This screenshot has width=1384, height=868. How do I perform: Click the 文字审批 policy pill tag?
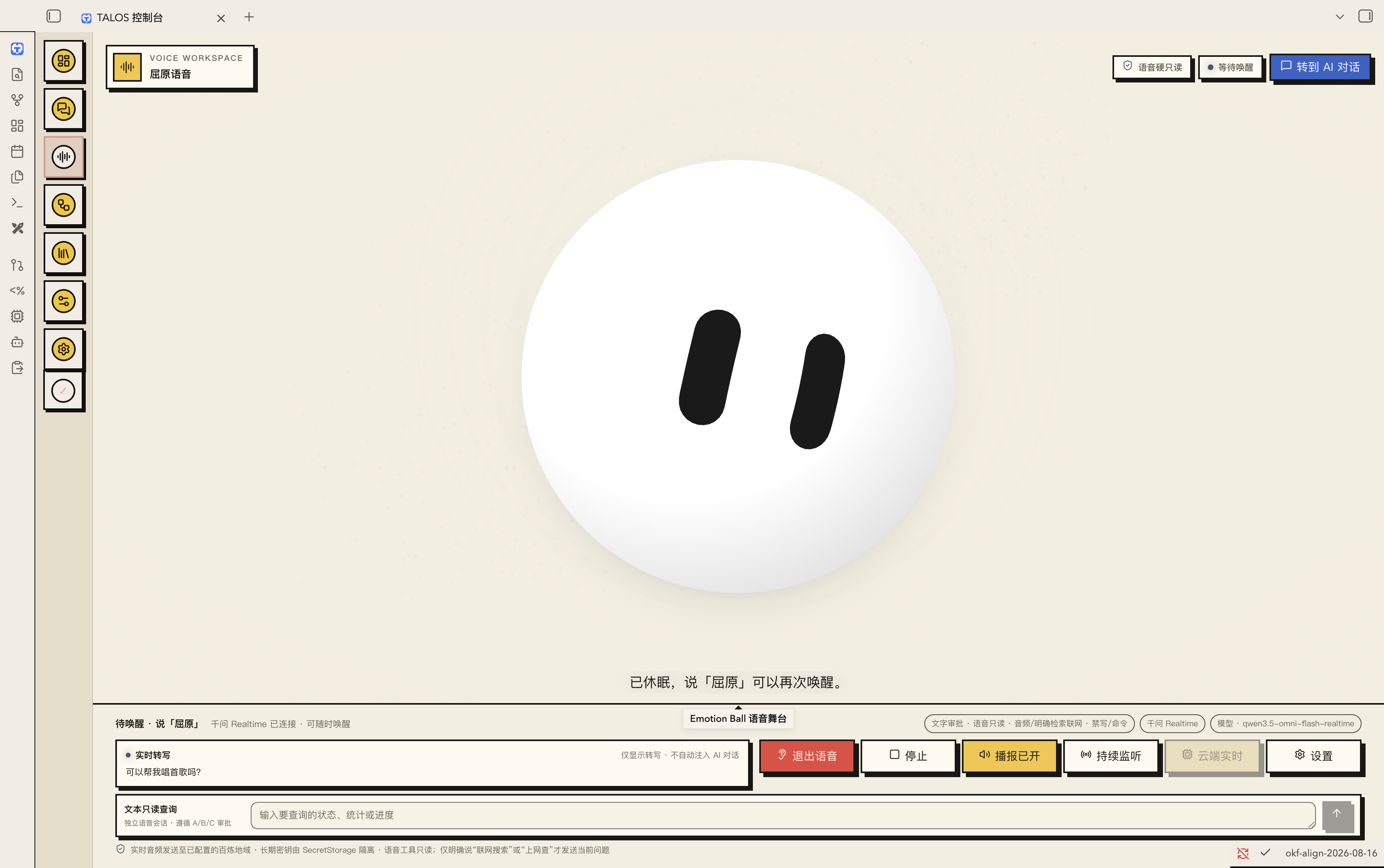click(x=1029, y=723)
